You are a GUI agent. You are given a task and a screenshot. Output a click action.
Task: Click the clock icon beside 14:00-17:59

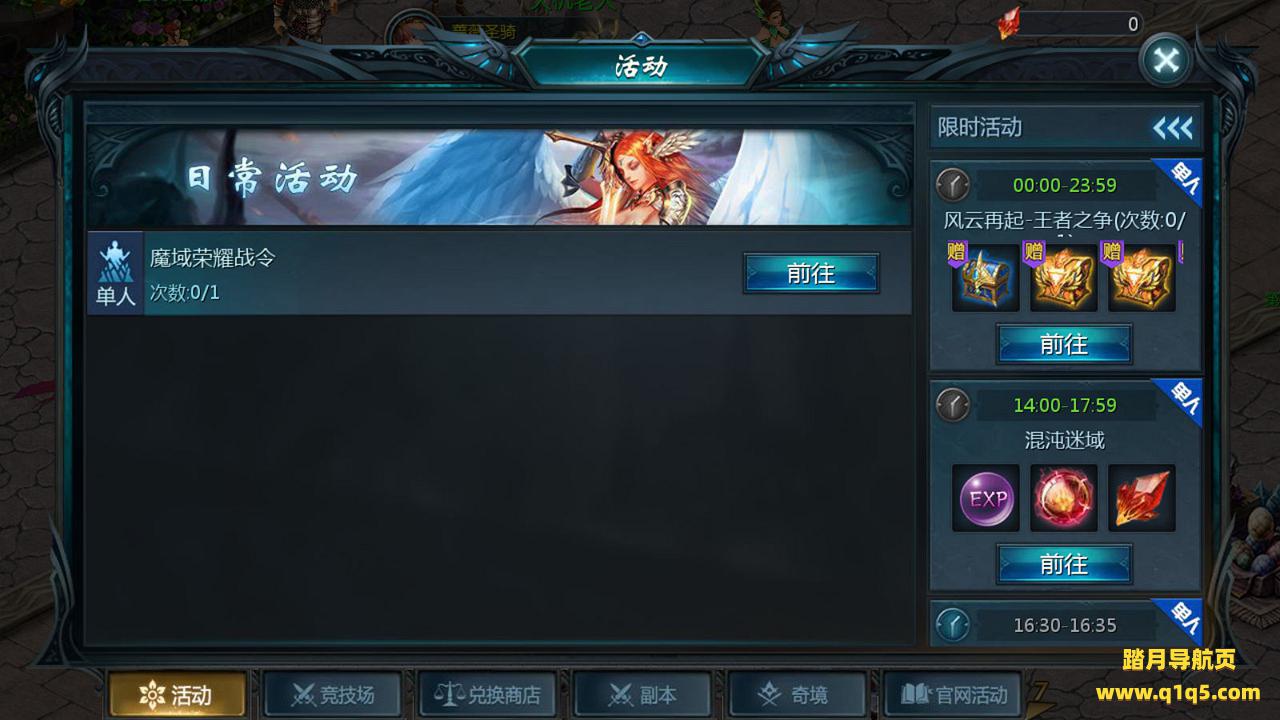[x=953, y=405]
